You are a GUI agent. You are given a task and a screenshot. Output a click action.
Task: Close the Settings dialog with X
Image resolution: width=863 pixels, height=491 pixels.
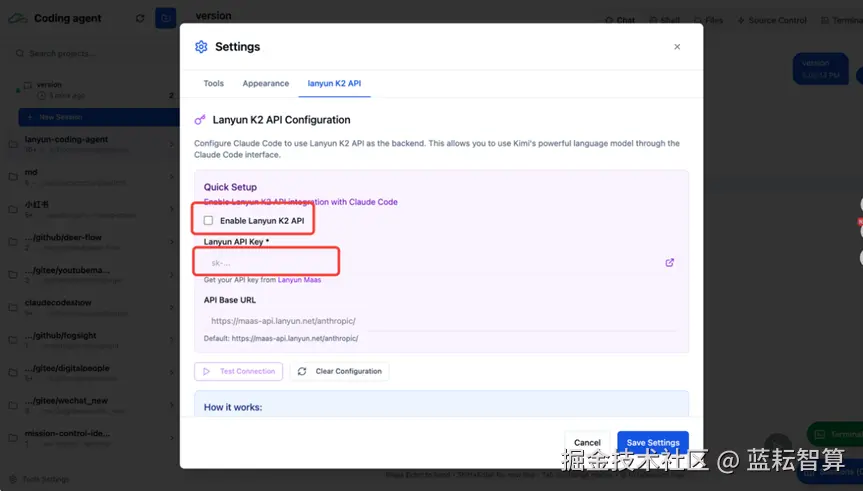(x=677, y=47)
